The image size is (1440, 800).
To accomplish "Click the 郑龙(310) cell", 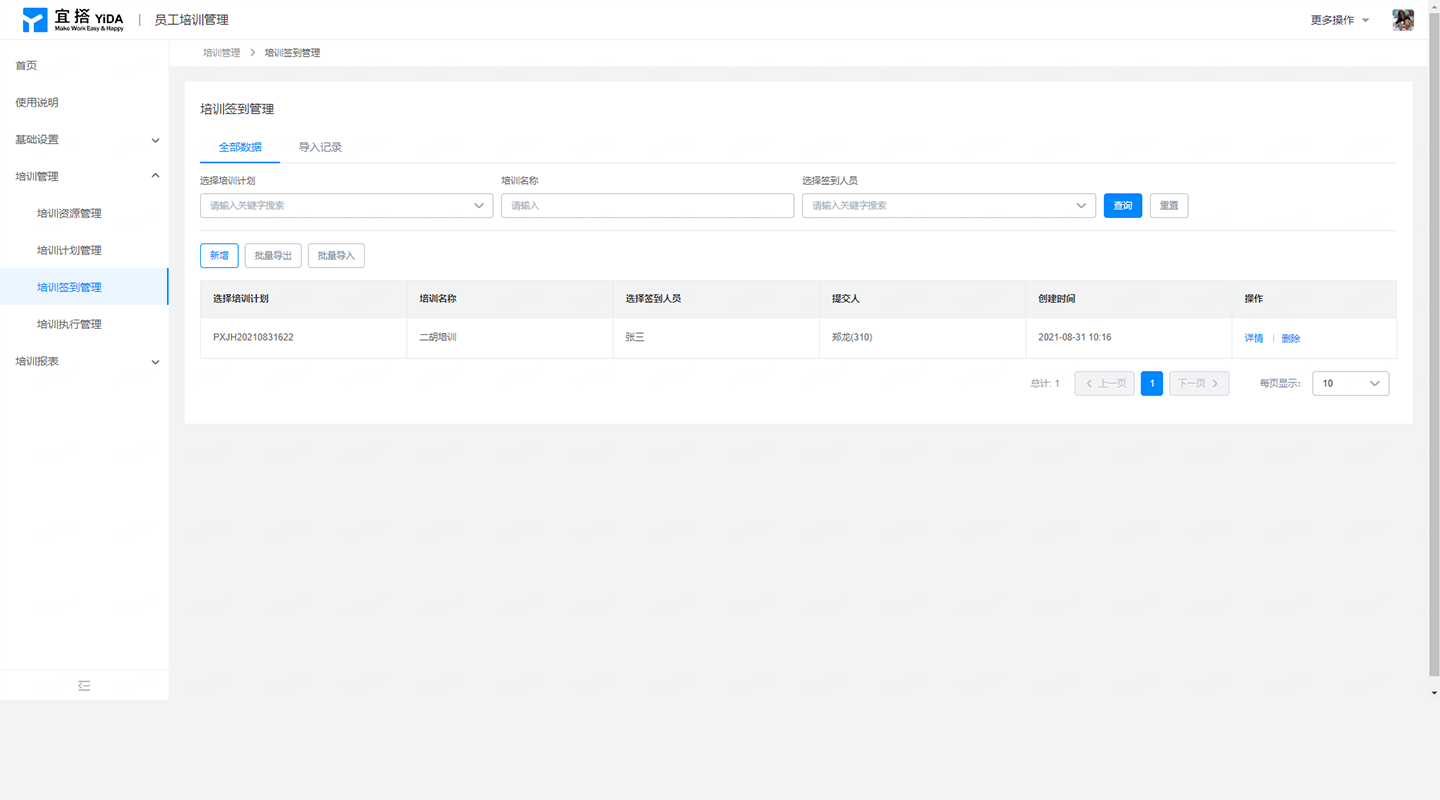I will (922, 338).
